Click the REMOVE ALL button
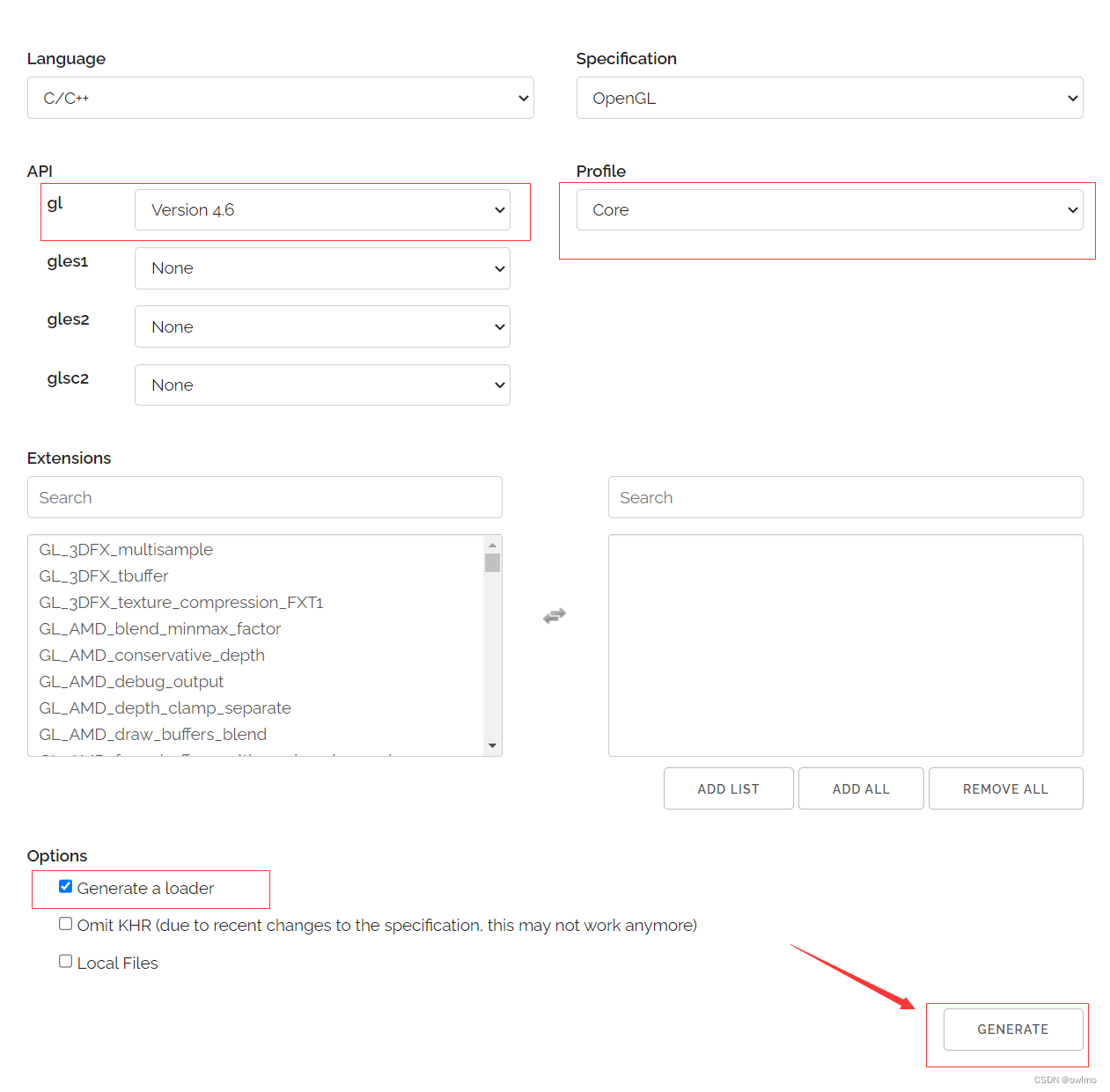 pyautogui.click(x=1005, y=788)
